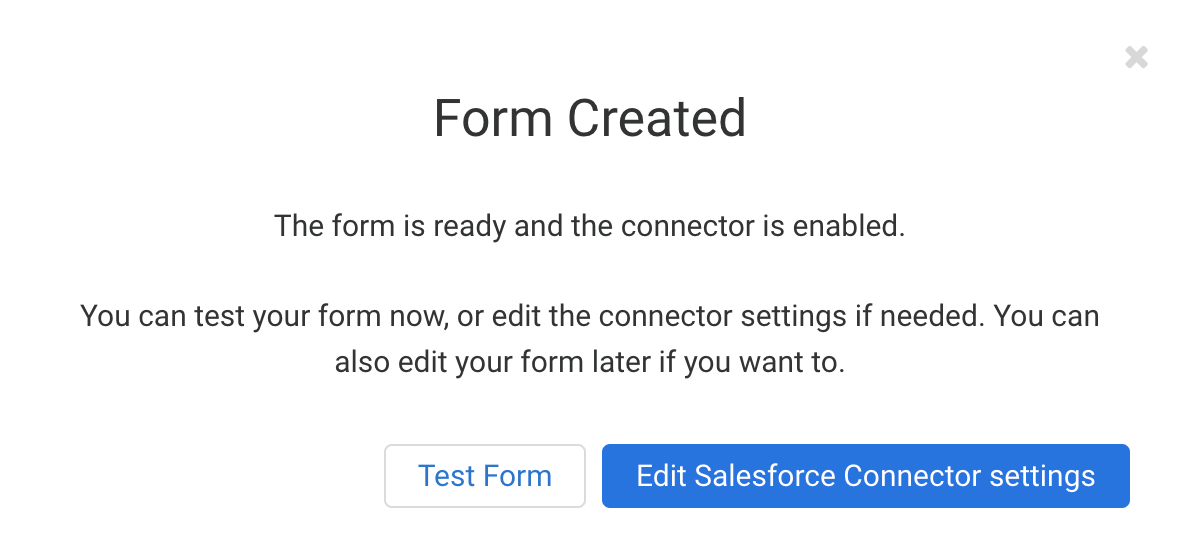The height and width of the screenshot is (558, 1182).
Task: Click the Test Form button
Action: pyautogui.click(x=485, y=476)
